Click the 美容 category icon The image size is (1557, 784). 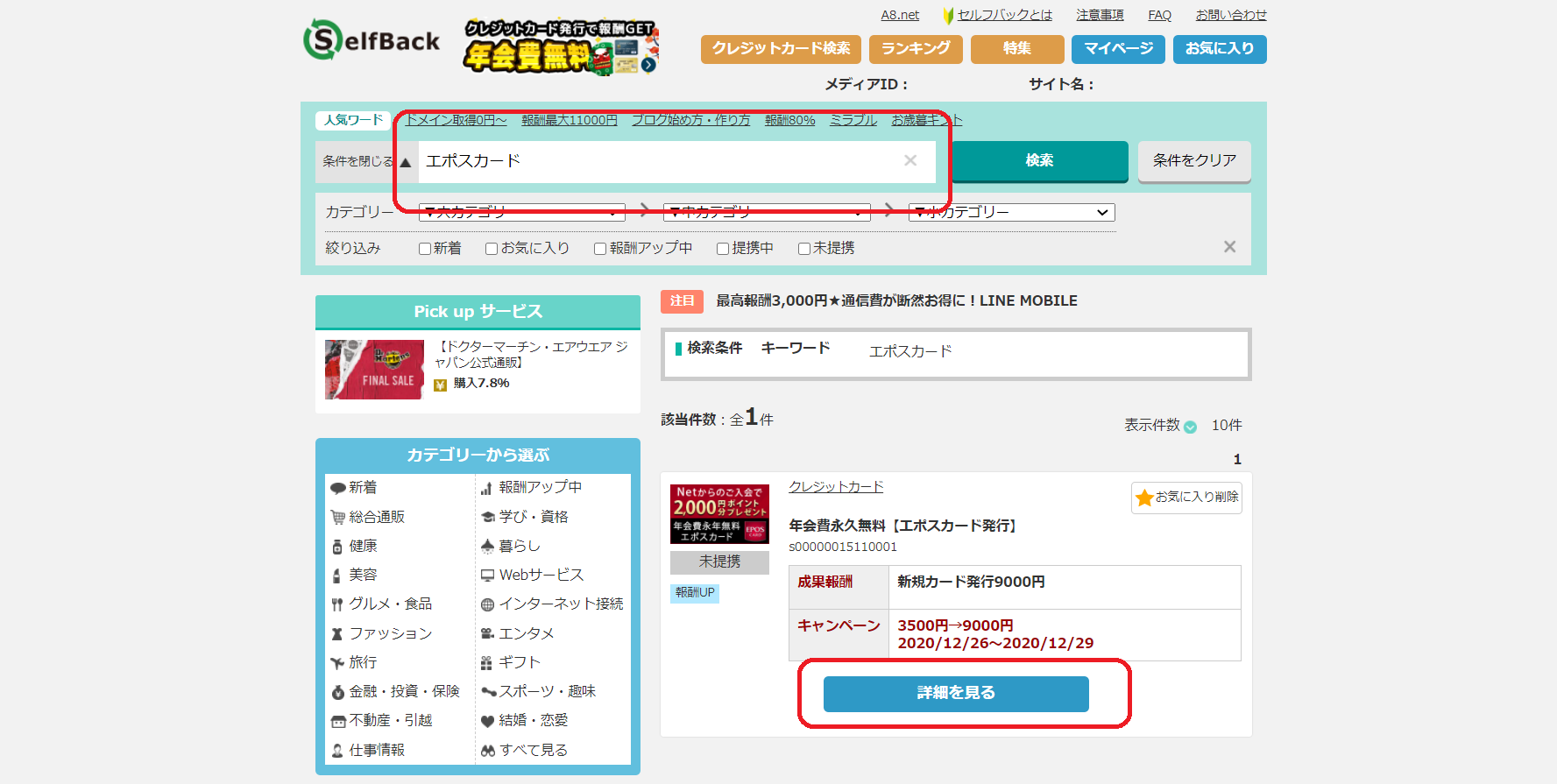[337, 576]
